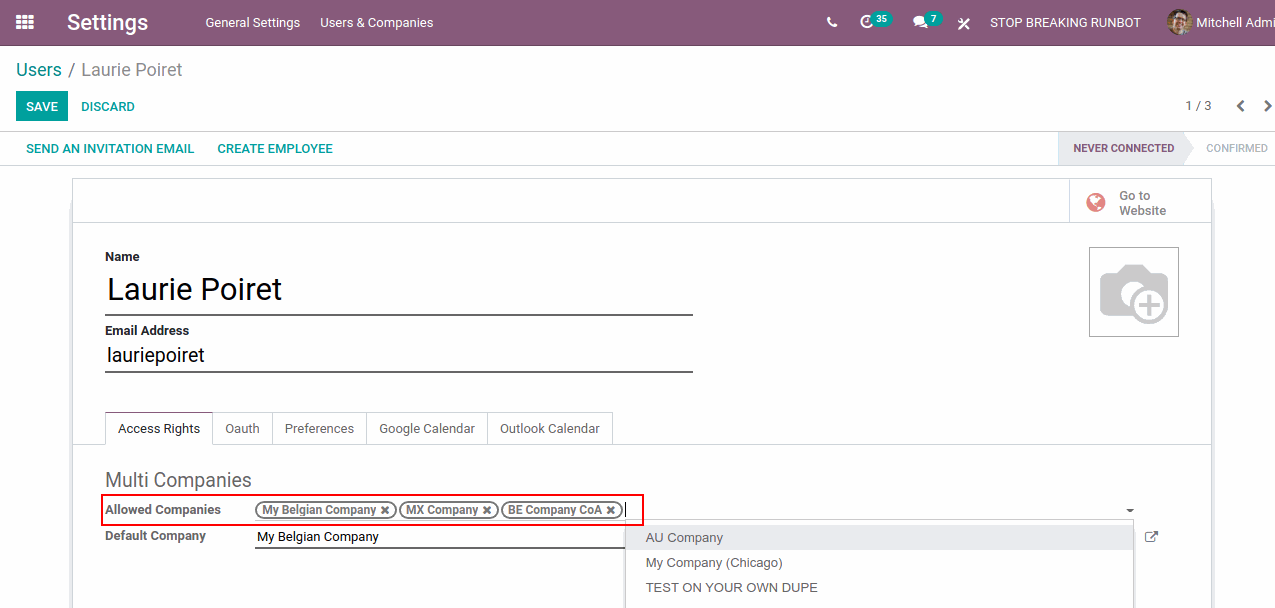1275x608 pixels.
Task: Switch to the Access Rights tab
Action: (x=159, y=429)
